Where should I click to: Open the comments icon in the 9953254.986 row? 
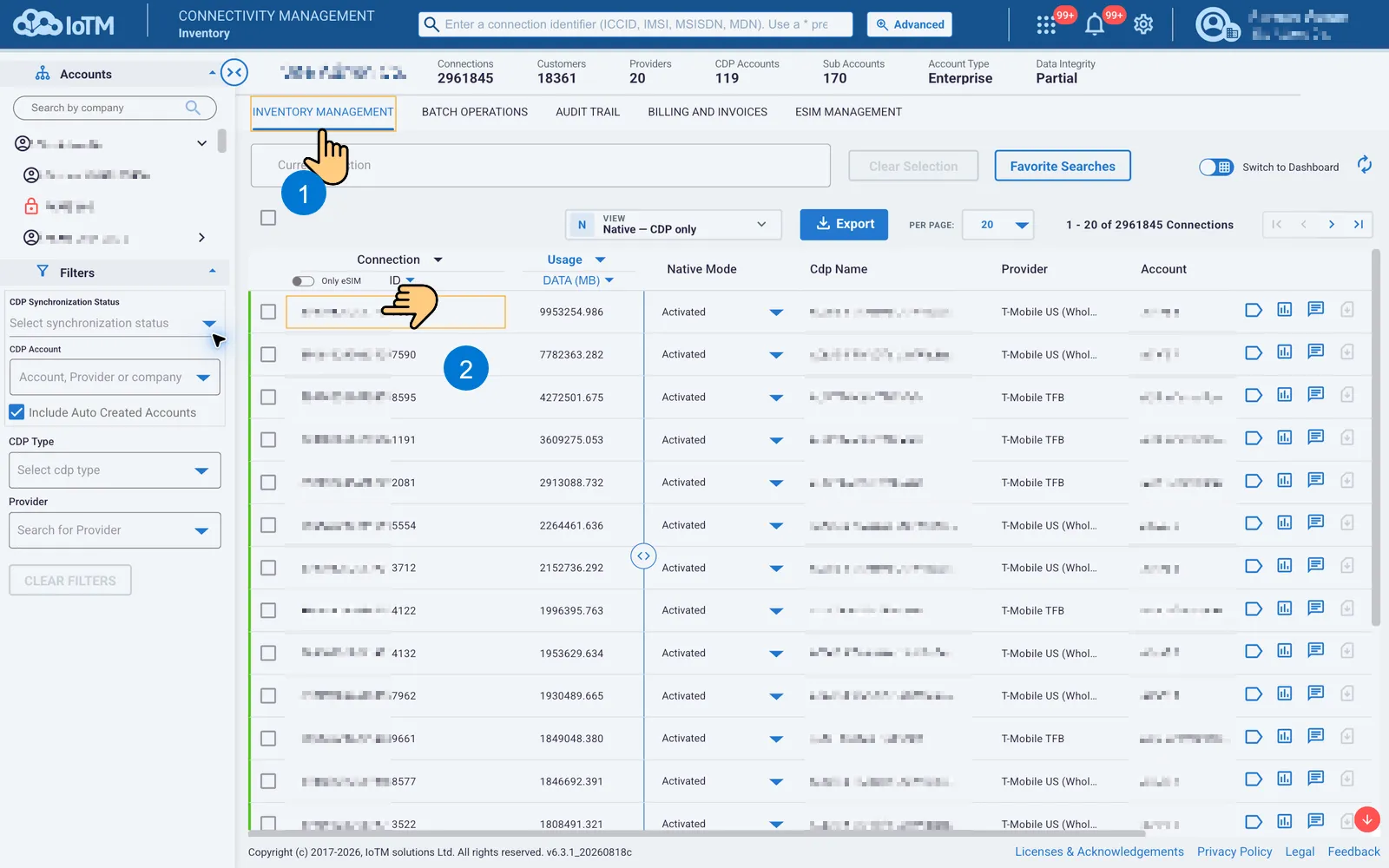point(1316,309)
